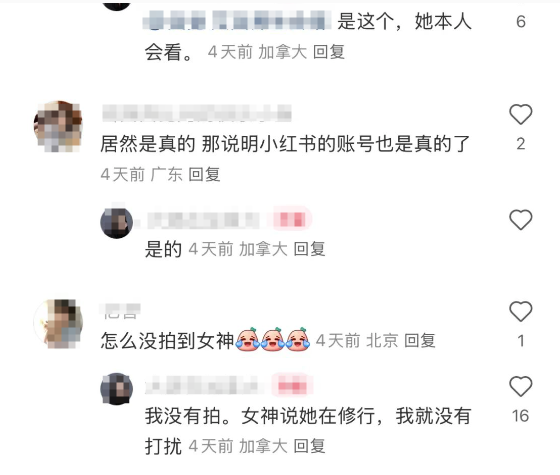
Task: Reply to the '是的' comment
Action: tap(309, 249)
